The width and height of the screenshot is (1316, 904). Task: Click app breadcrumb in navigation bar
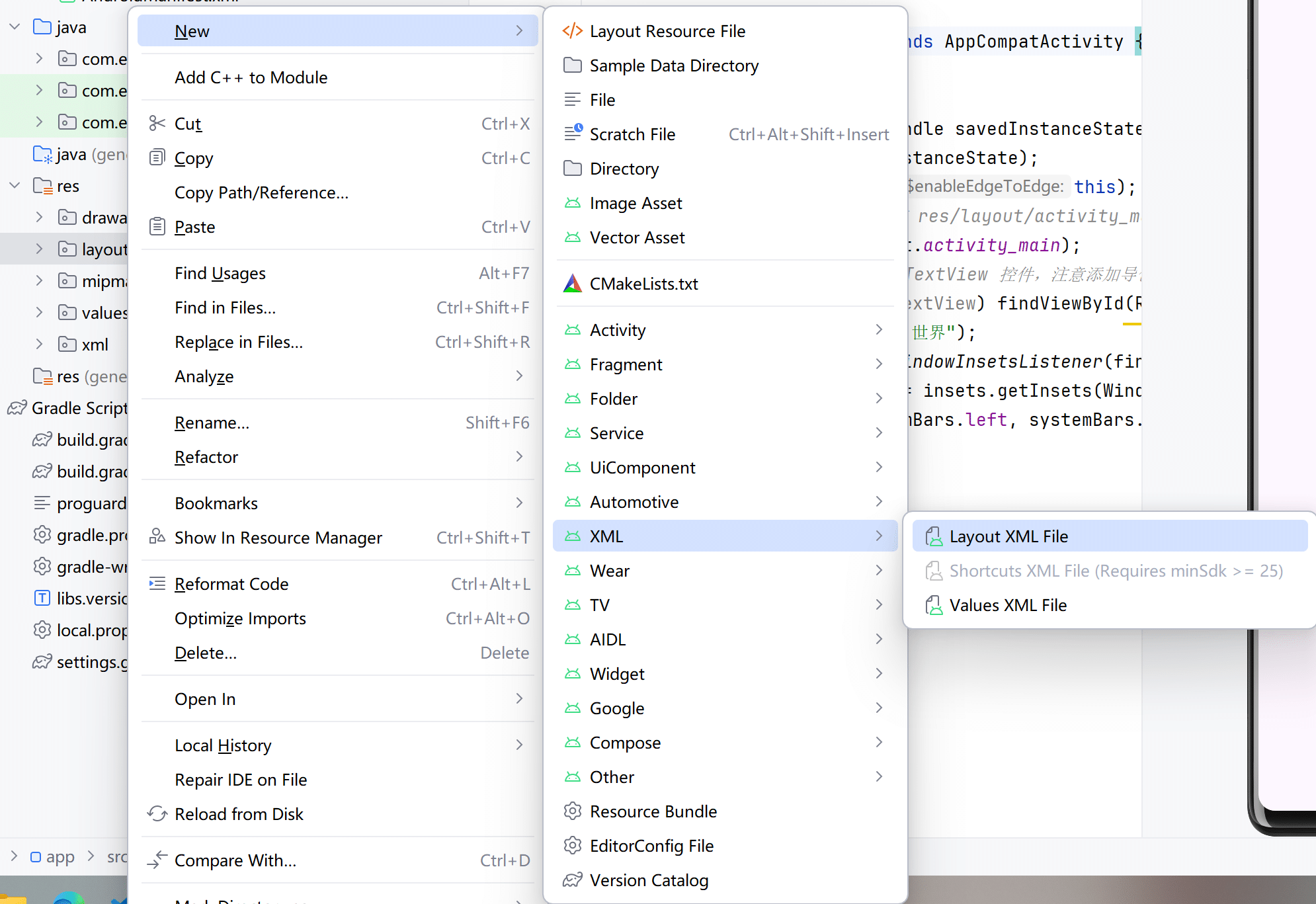click(x=60, y=857)
